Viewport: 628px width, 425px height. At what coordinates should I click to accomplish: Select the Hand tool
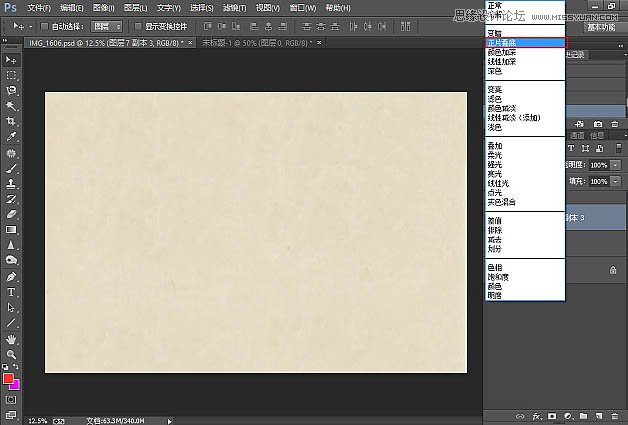click(12, 339)
